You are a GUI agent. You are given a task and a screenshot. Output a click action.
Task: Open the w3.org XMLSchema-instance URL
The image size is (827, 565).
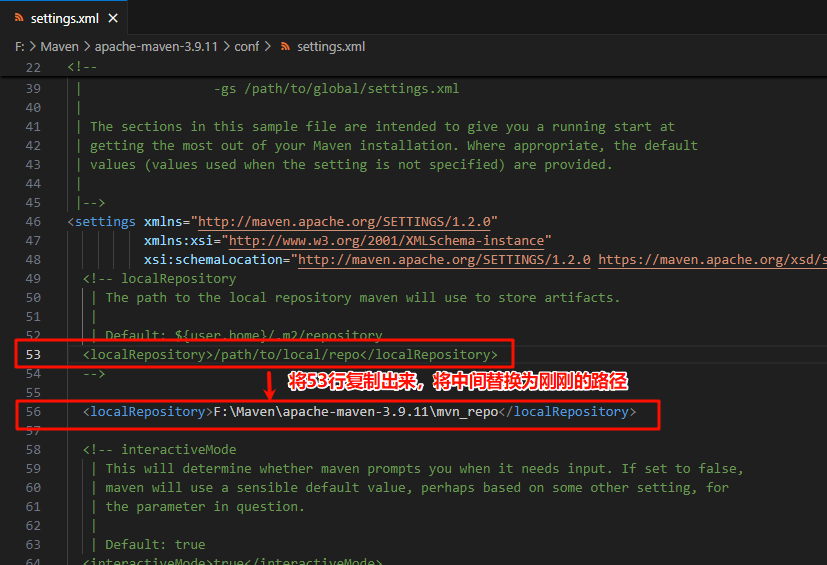[x=385, y=241]
